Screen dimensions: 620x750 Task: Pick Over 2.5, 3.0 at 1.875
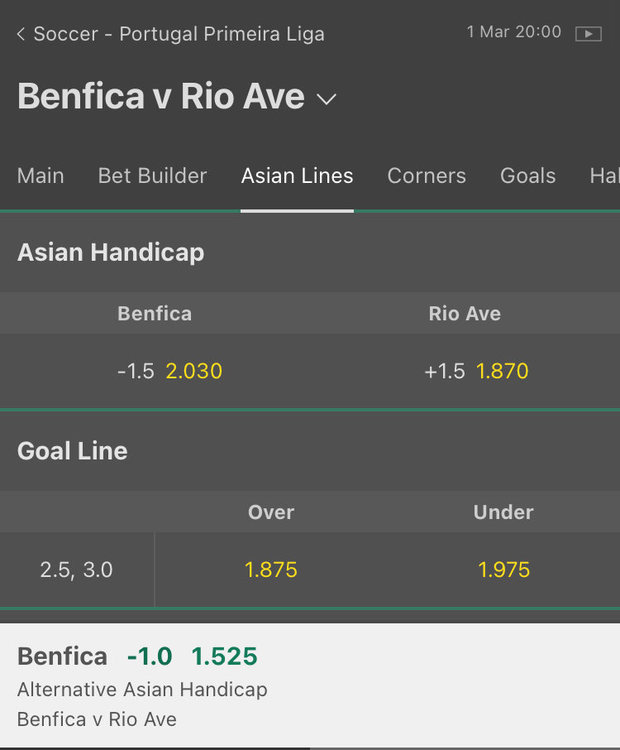(x=271, y=570)
